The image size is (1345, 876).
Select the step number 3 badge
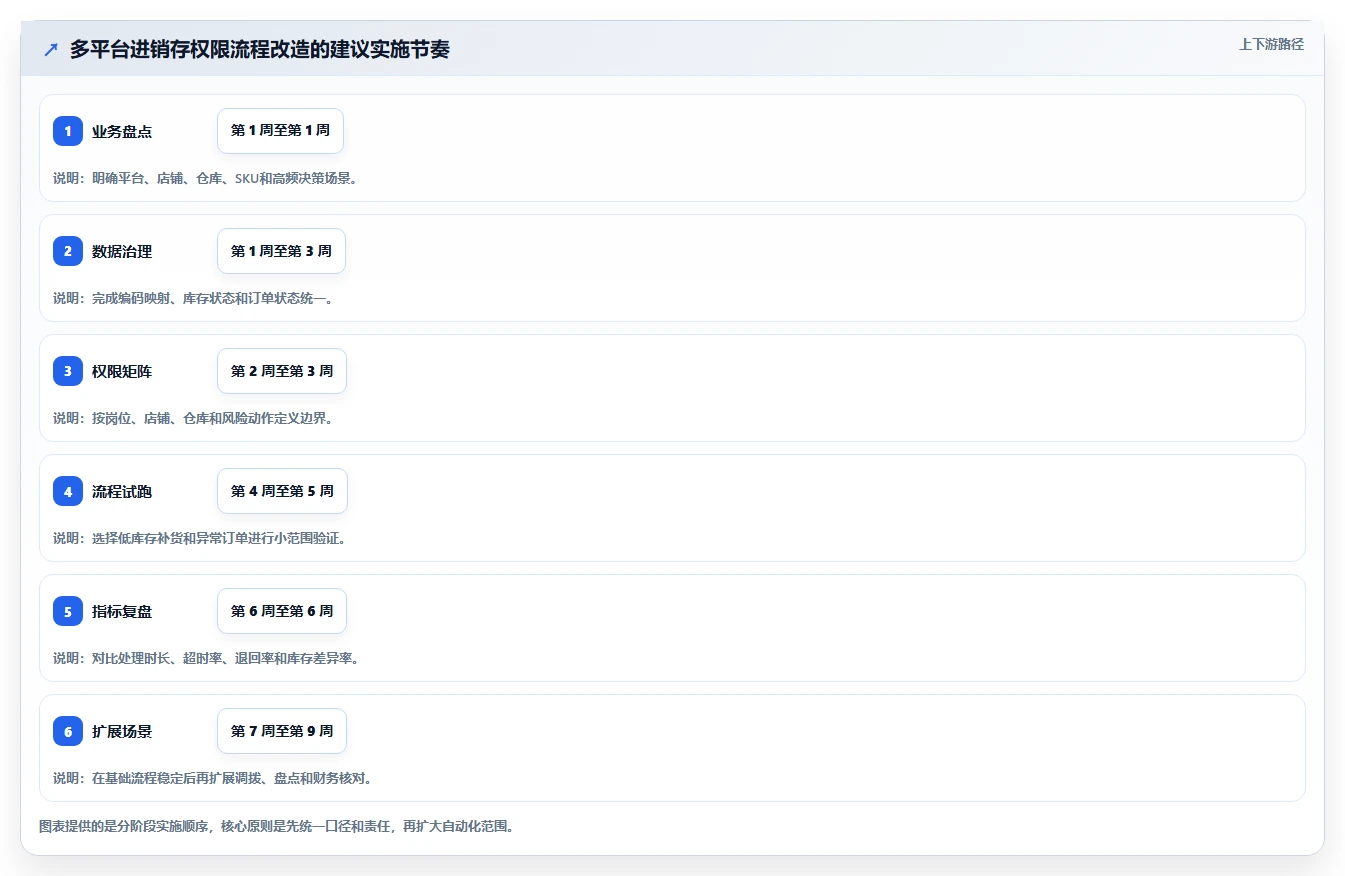(x=68, y=371)
